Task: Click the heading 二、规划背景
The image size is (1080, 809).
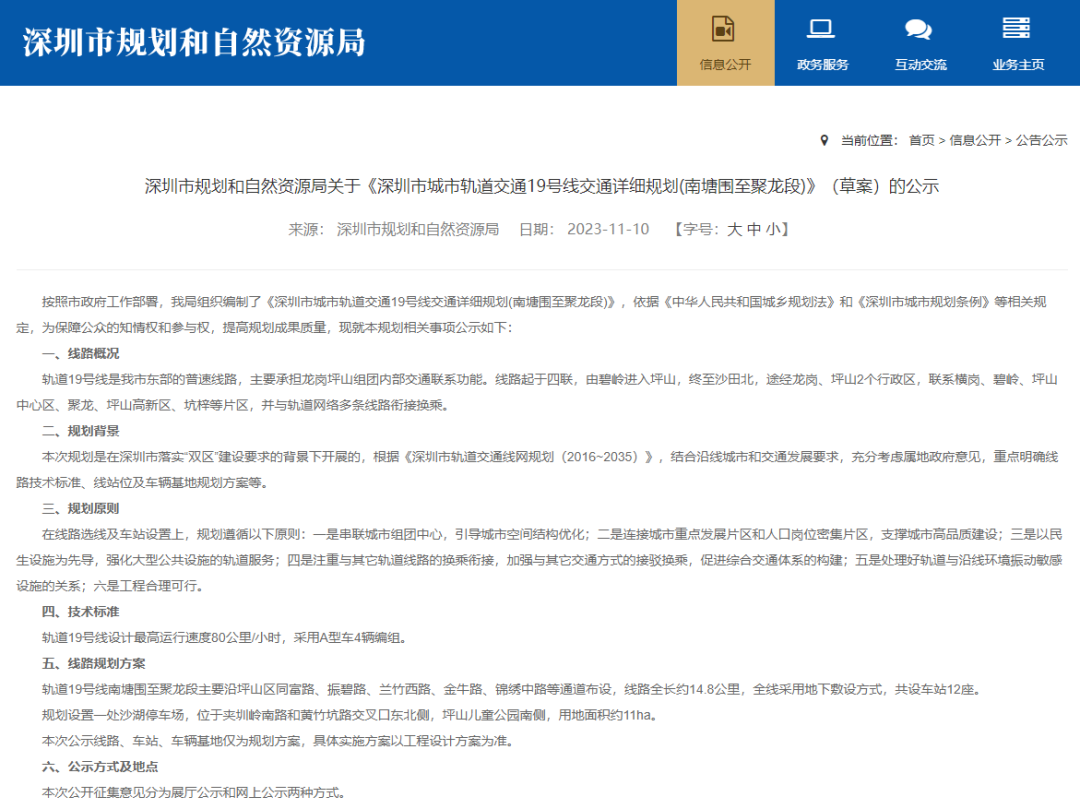Action: tap(81, 431)
